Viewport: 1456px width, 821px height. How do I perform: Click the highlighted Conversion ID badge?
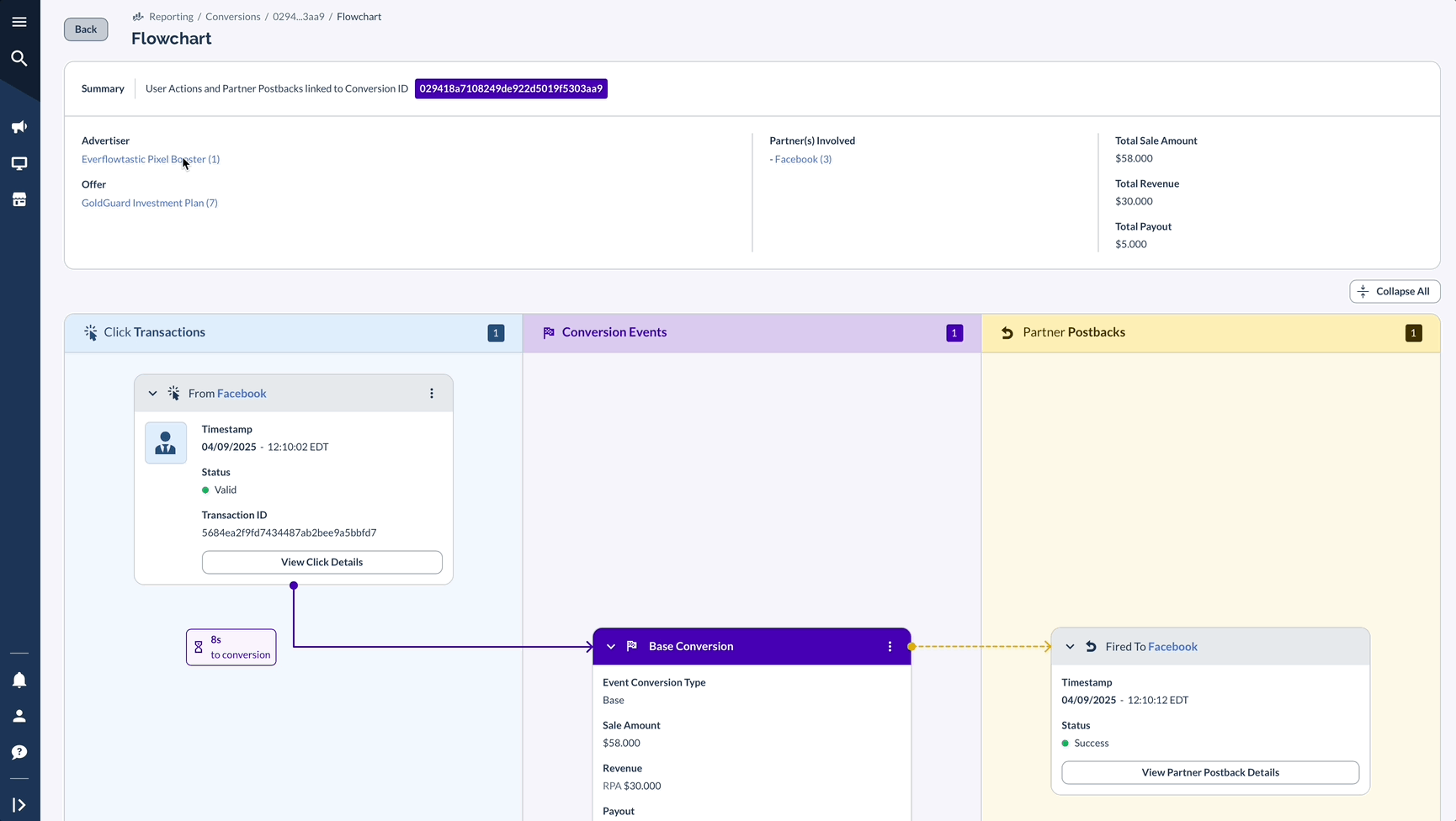[511, 88]
